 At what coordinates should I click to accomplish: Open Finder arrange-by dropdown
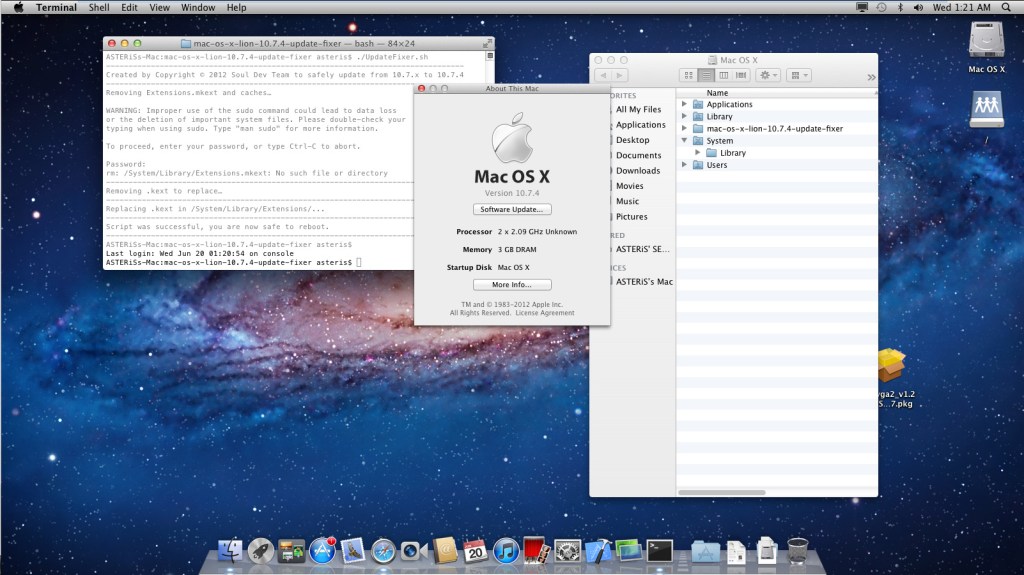799,75
